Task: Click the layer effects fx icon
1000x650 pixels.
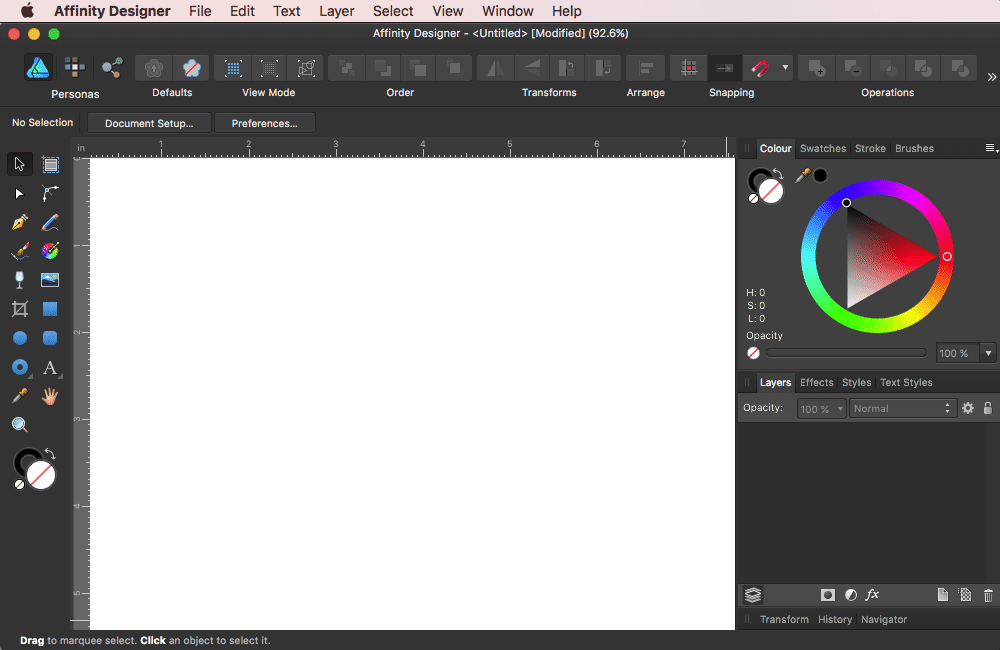Action: coord(872,595)
